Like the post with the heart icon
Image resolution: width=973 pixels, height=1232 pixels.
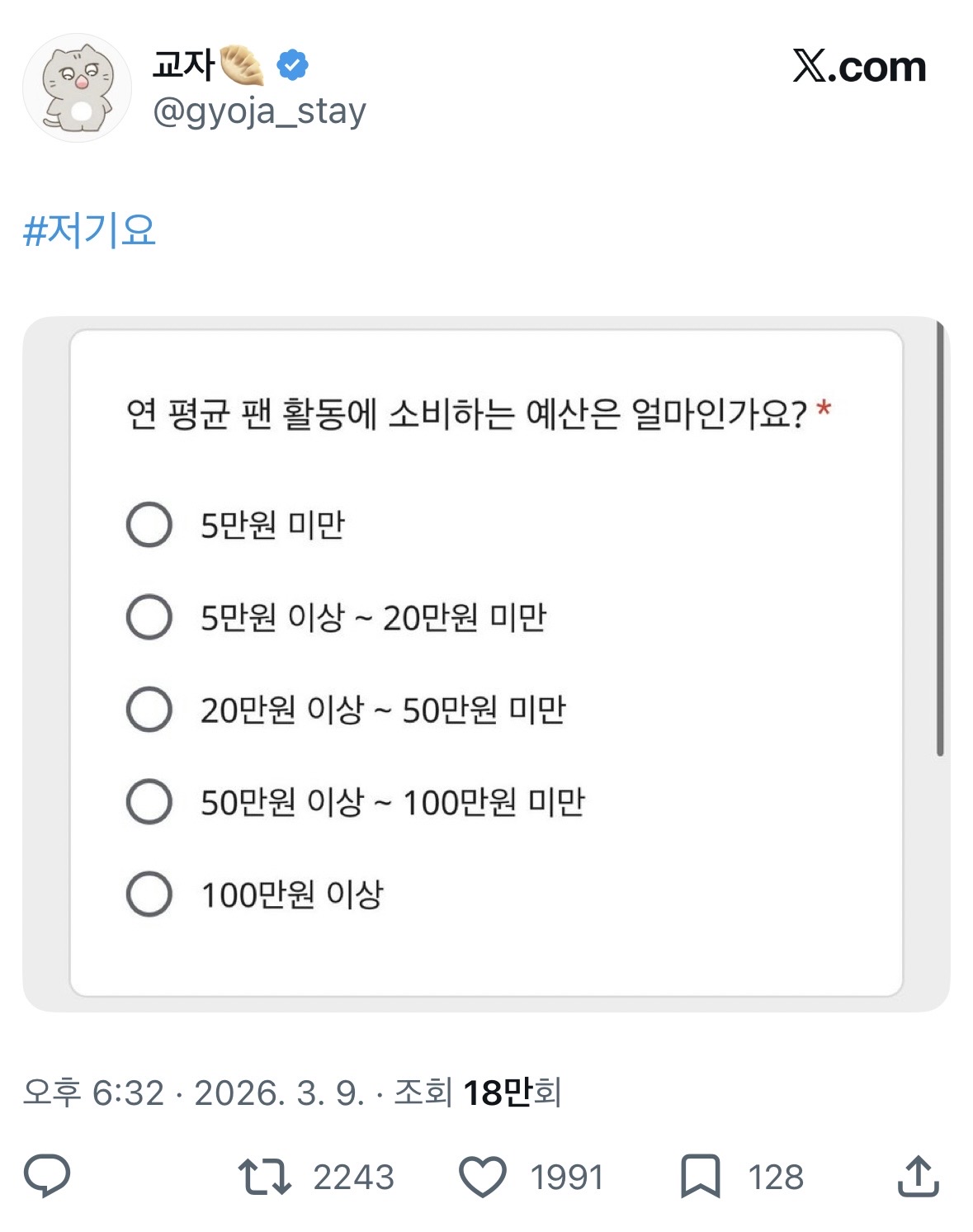click(x=483, y=1177)
